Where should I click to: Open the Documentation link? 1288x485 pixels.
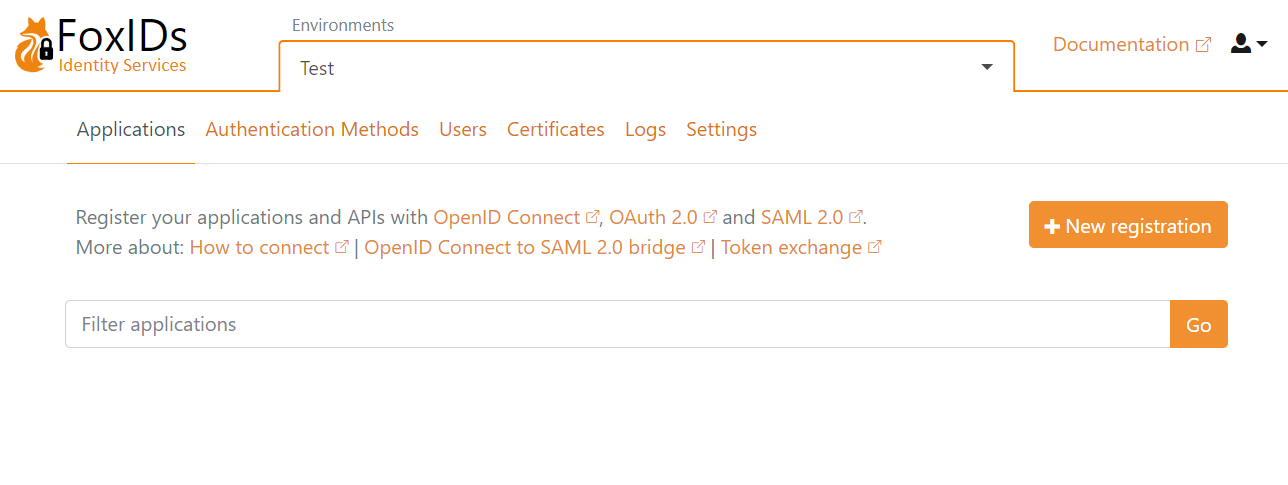pyautogui.click(x=1120, y=44)
